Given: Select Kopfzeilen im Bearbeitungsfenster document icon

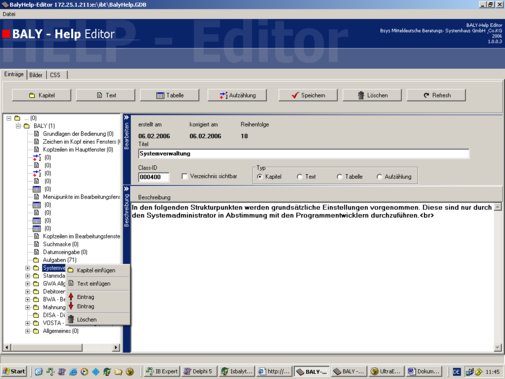Looking at the screenshot, I should click(37, 236).
